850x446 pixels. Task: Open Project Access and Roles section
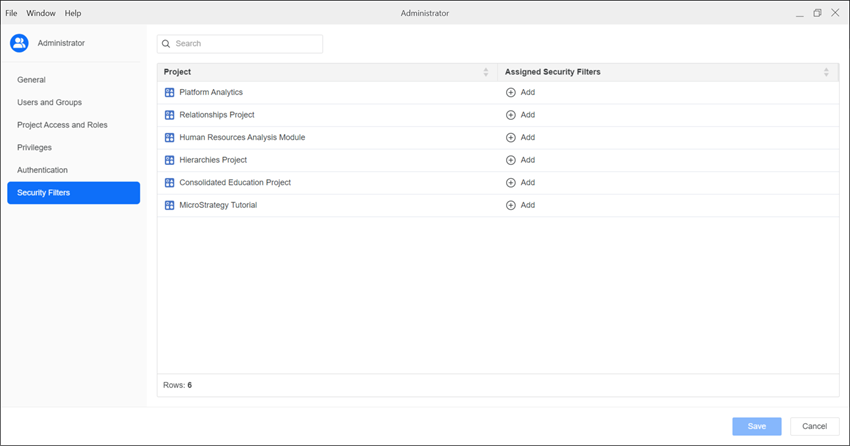(x=62, y=125)
